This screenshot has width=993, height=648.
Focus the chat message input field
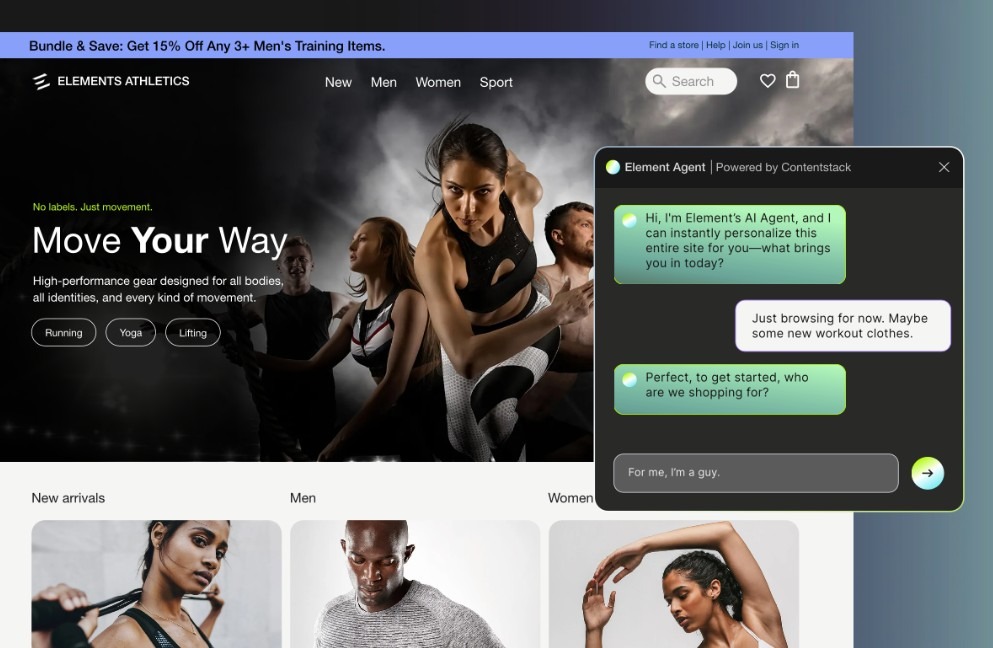pos(756,473)
